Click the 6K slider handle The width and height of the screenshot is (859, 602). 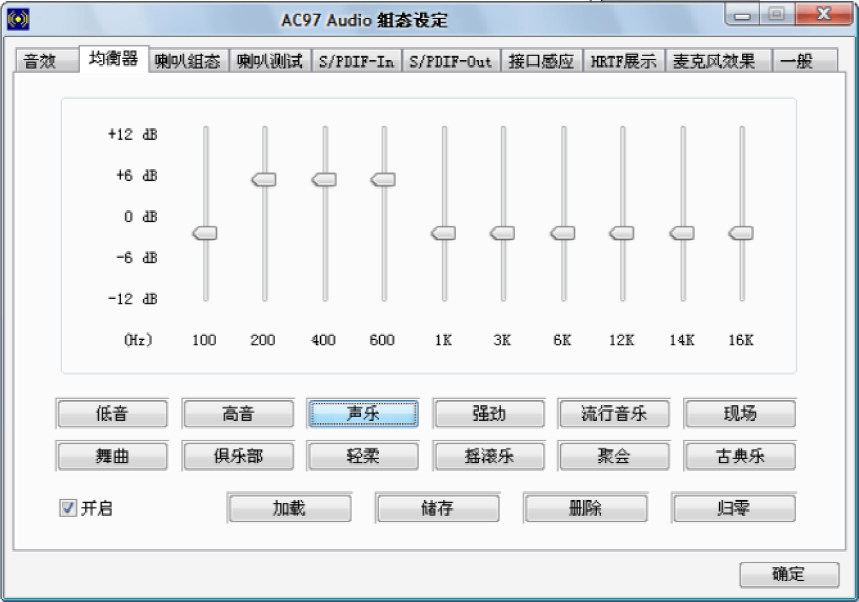click(563, 233)
